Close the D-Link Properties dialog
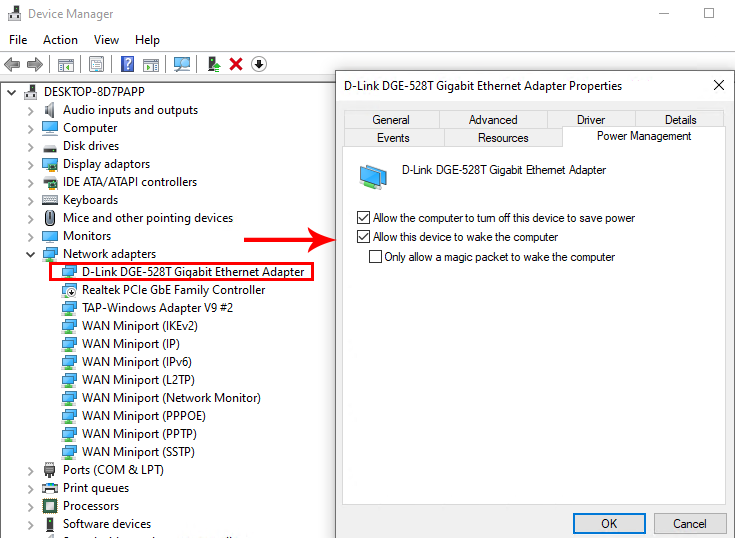 [719, 85]
